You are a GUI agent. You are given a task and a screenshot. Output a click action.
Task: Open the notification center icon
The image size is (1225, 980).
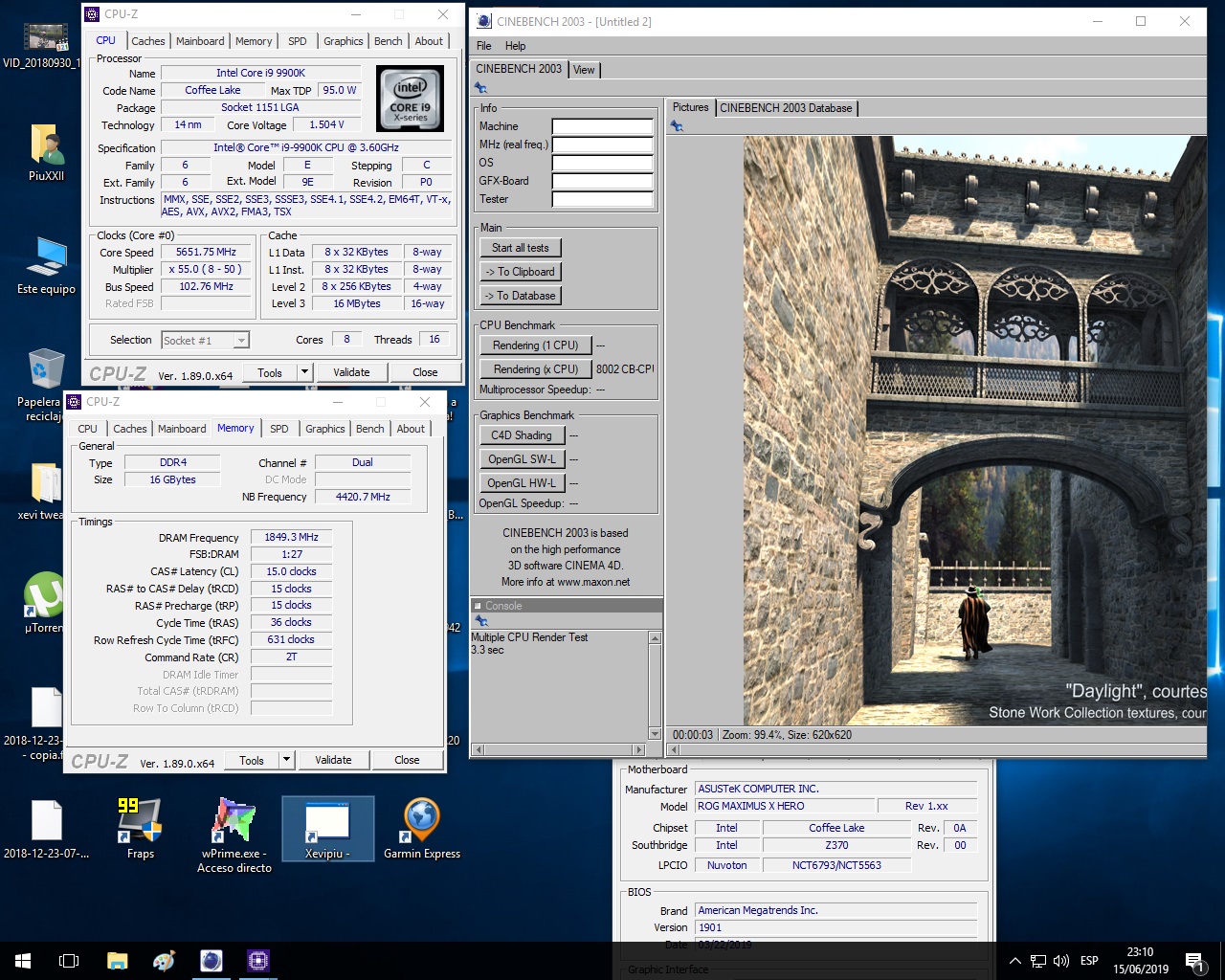[x=1194, y=961]
